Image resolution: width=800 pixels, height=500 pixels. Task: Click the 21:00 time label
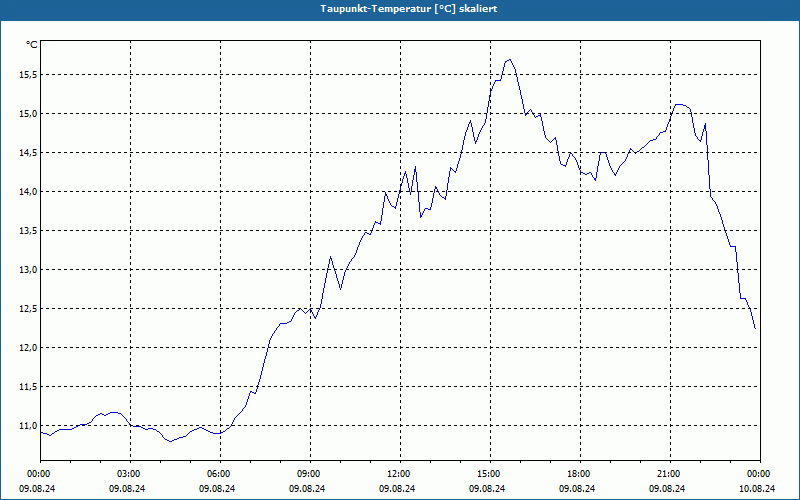pos(670,474)
